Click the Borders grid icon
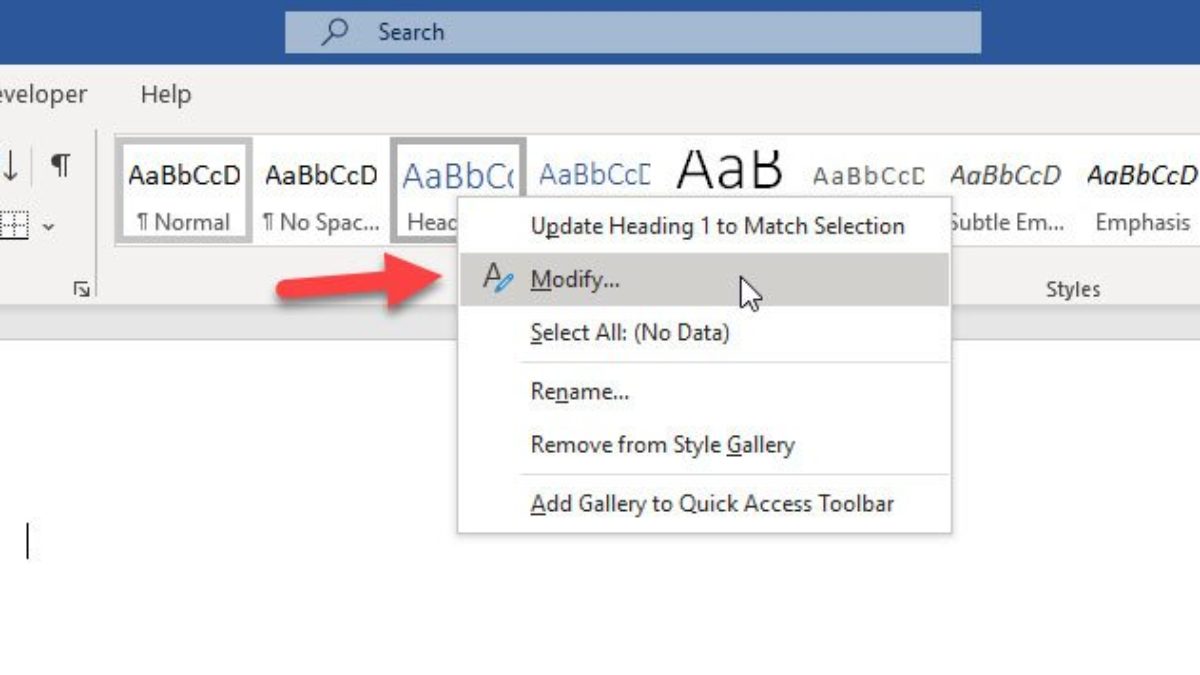1200x675 pixels. pos(12,226)
